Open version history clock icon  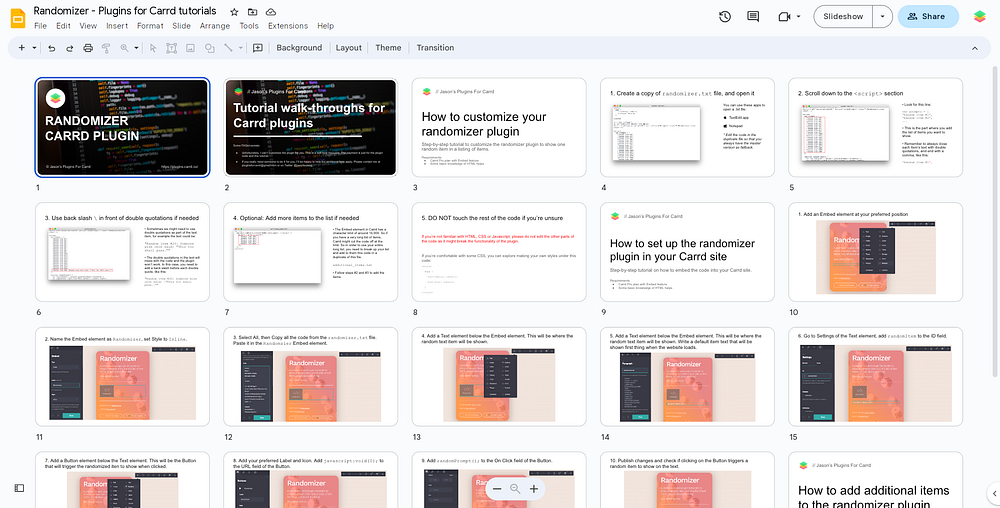click(724, 17)
